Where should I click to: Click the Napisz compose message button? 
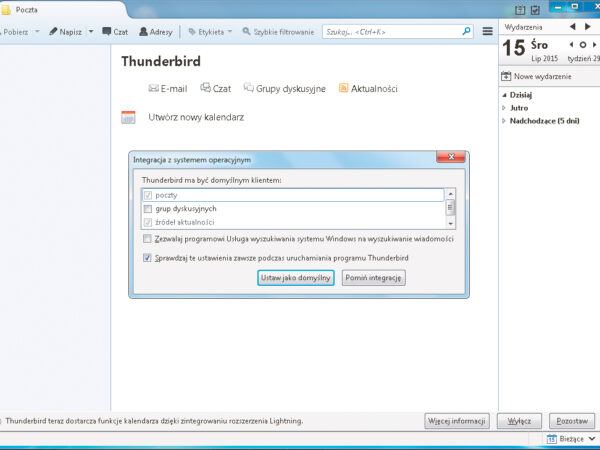click(65, 31)
